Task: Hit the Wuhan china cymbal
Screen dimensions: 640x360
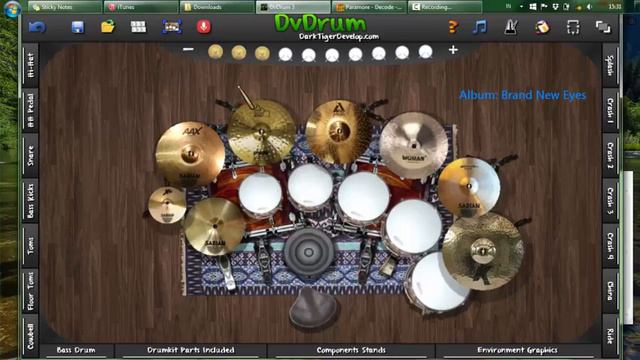Action: [x=413, y=145]
